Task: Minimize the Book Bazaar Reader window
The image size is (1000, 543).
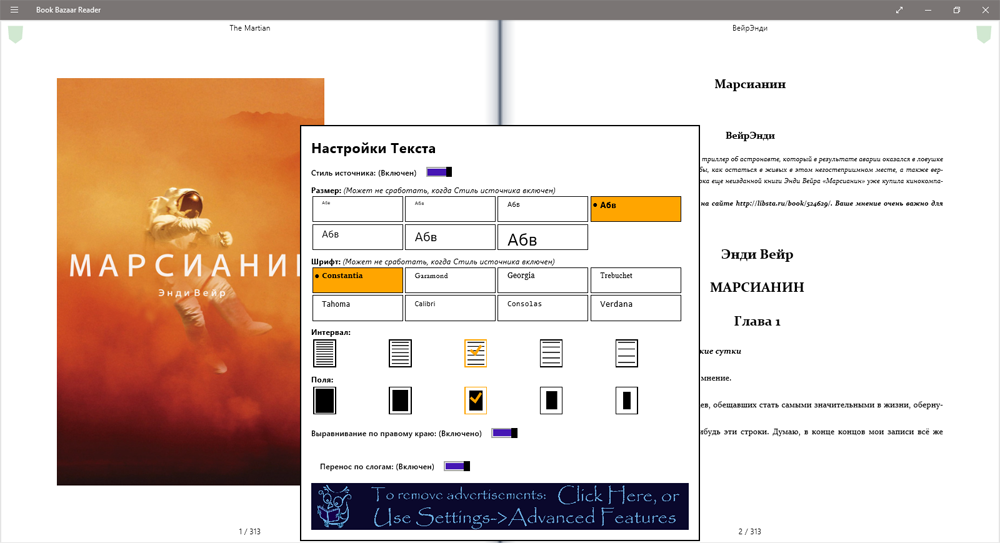Action: 928,10
